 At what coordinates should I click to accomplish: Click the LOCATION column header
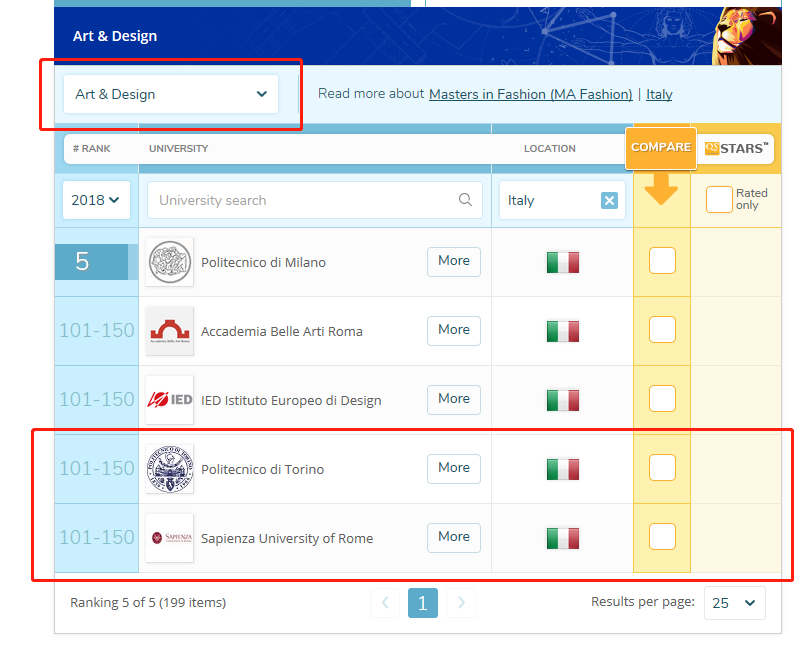coord(549,148)
